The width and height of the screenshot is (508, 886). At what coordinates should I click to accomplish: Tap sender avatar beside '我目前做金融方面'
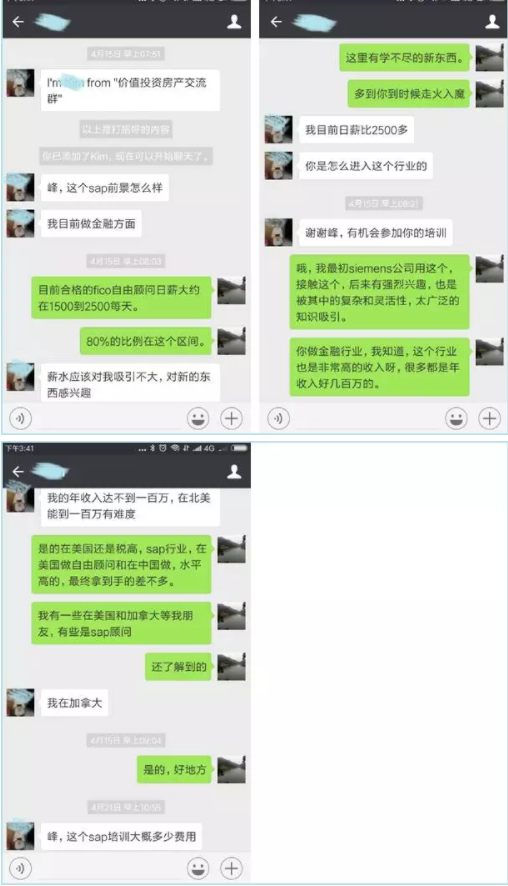20,223
